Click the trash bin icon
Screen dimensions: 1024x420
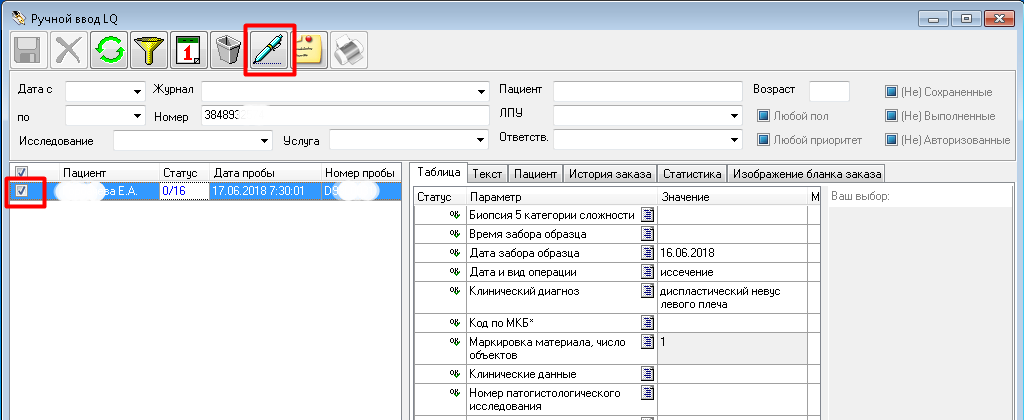click(229, 50)
